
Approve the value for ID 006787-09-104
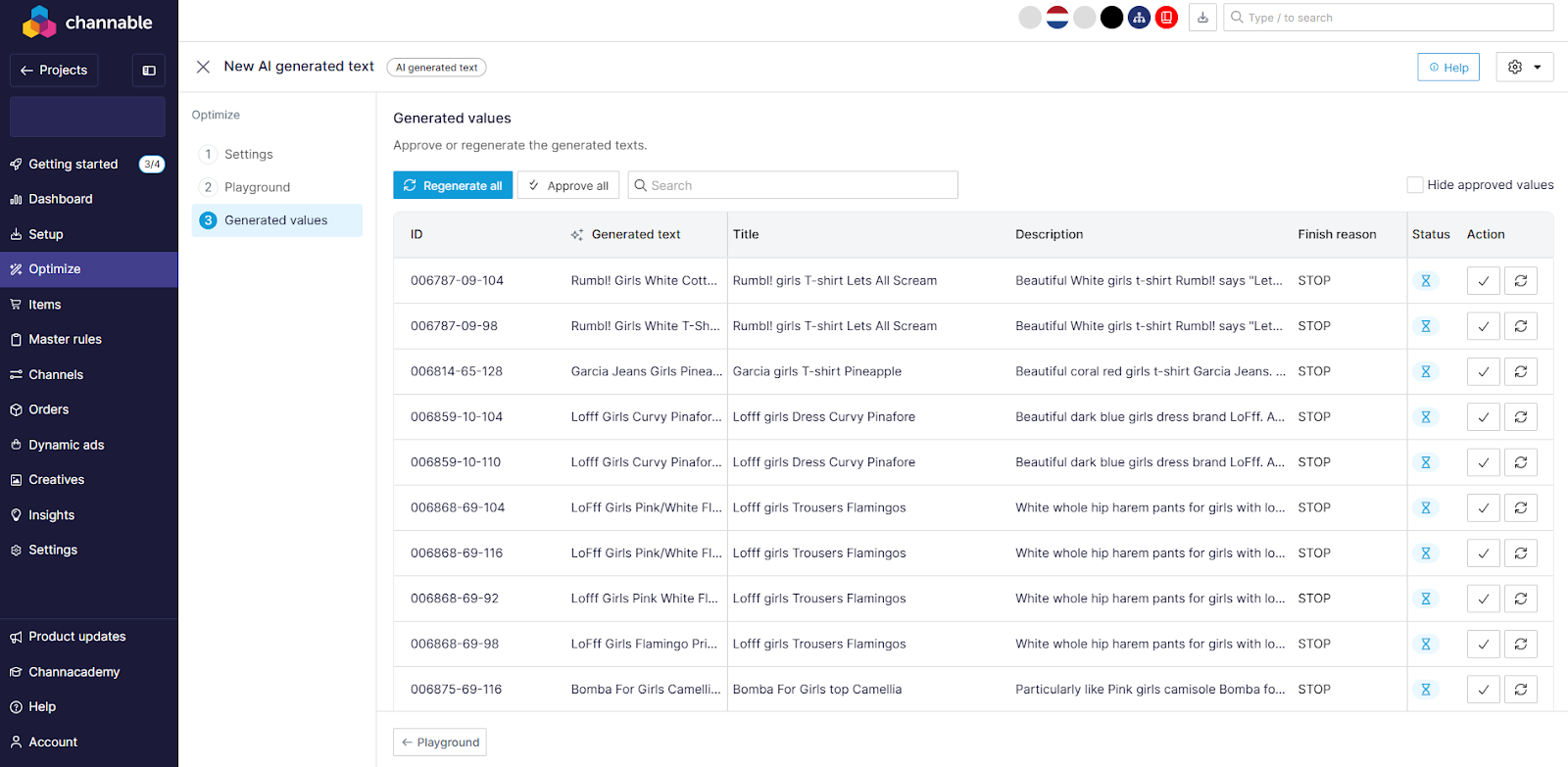tap(1483, 281)
